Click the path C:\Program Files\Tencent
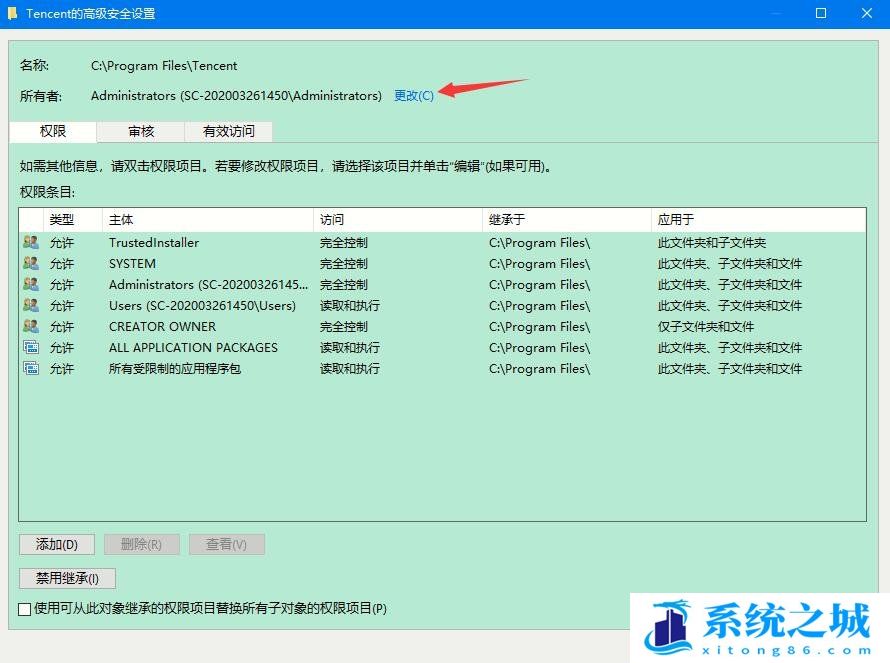This screenshot has width=890, height=663. click(164, 65)
